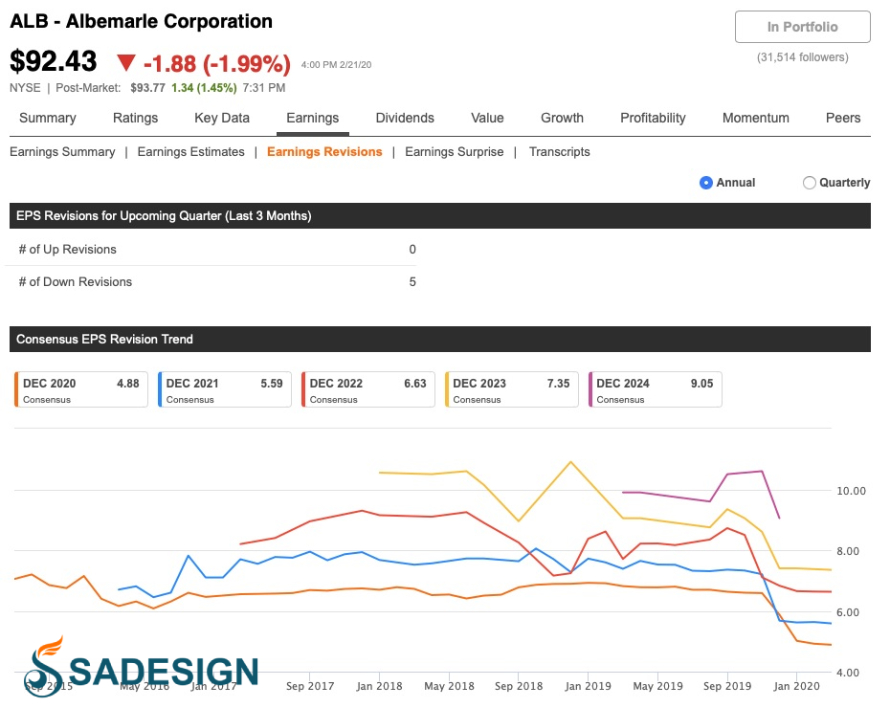Go to the Dividends tab
The image size is (890, 708).
click(405, 118)
